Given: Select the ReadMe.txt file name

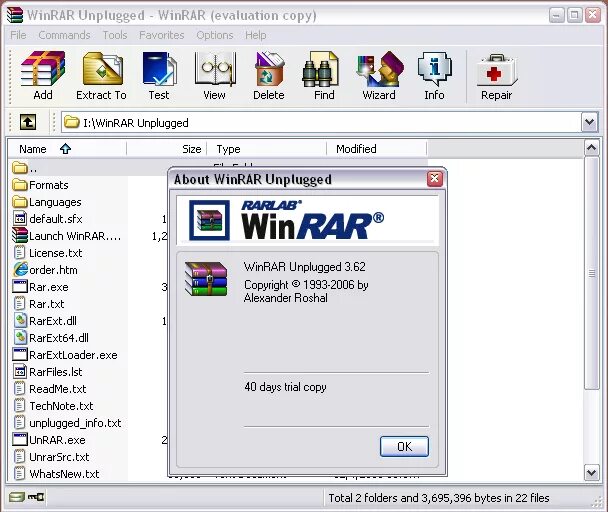Looking at the screenshot, I should tap(58, 389).
